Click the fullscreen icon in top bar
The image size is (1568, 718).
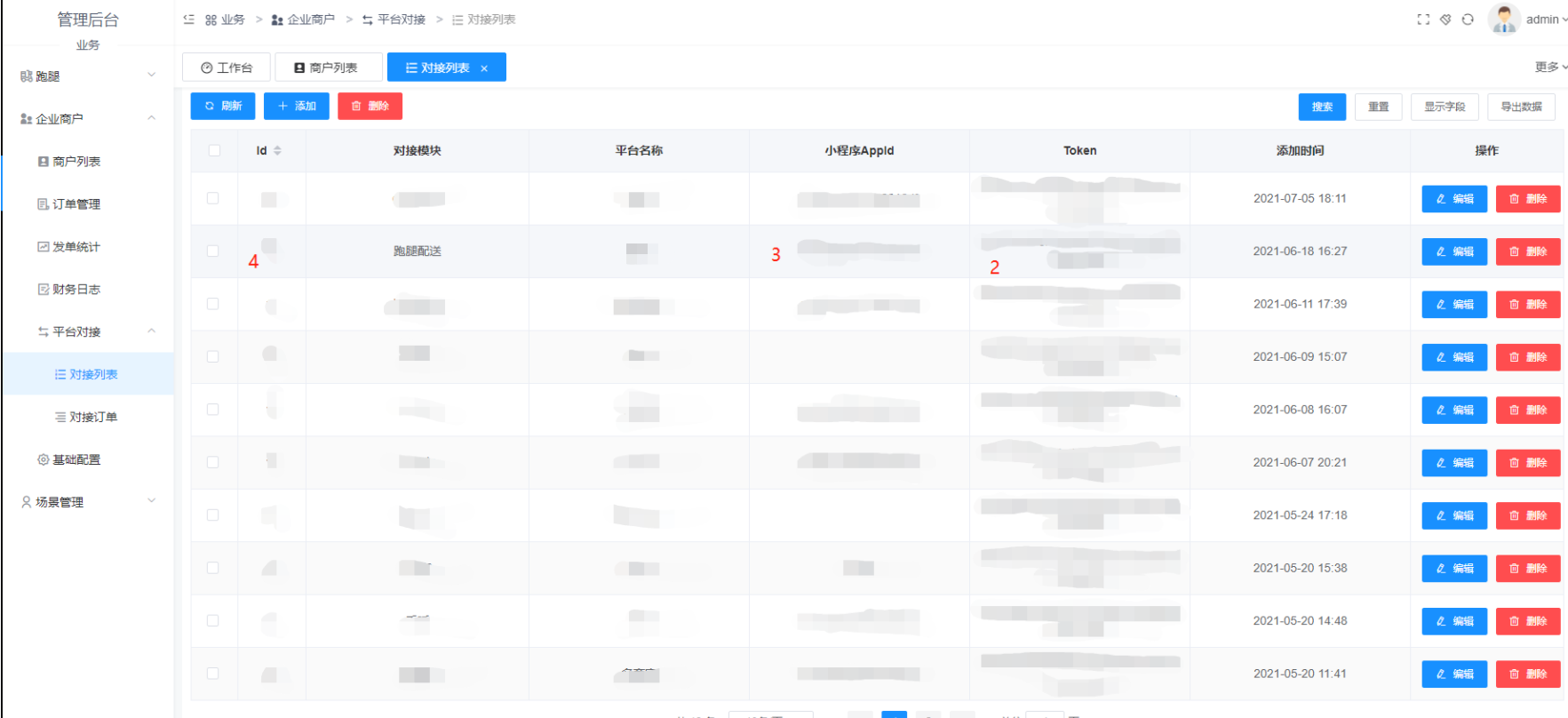coord(1423,20)
